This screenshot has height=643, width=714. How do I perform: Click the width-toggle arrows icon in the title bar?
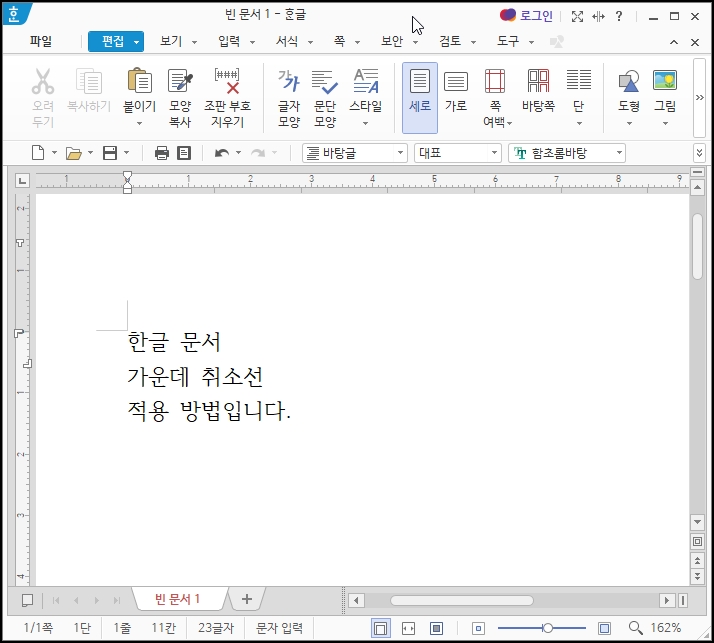tap(598, 17)
